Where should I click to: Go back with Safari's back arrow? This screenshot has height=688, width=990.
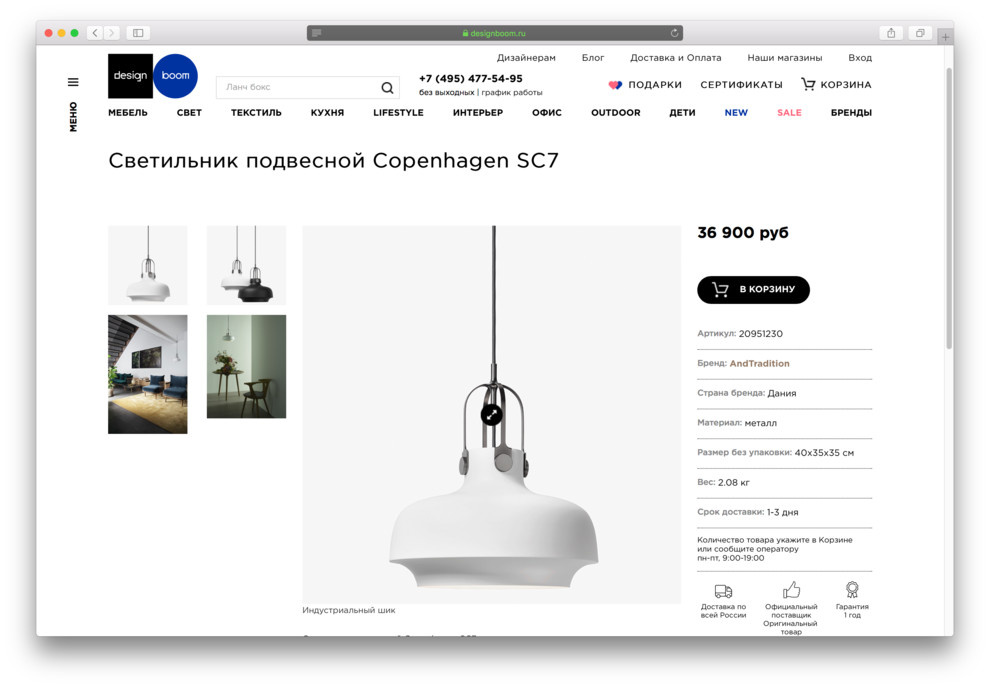[95, 33]
